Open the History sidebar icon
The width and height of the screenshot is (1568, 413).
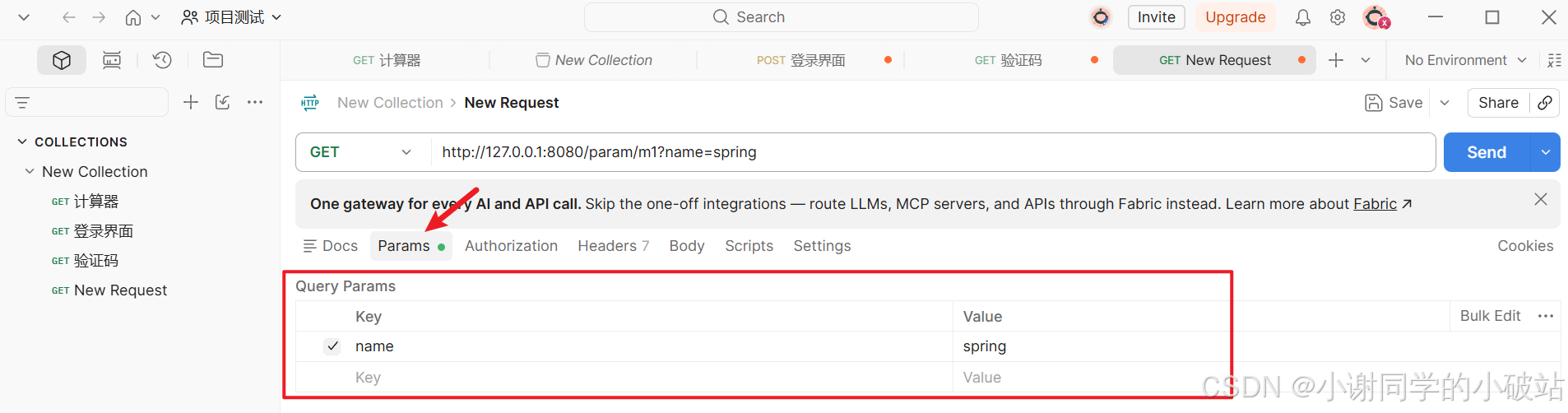pos(162,60)
